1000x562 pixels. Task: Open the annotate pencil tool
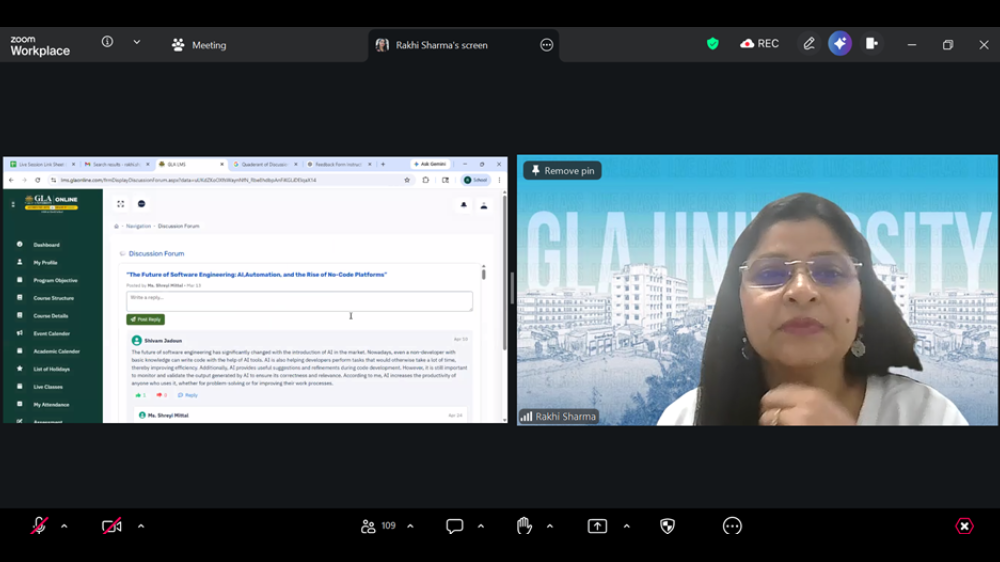(x=809, y=43)
